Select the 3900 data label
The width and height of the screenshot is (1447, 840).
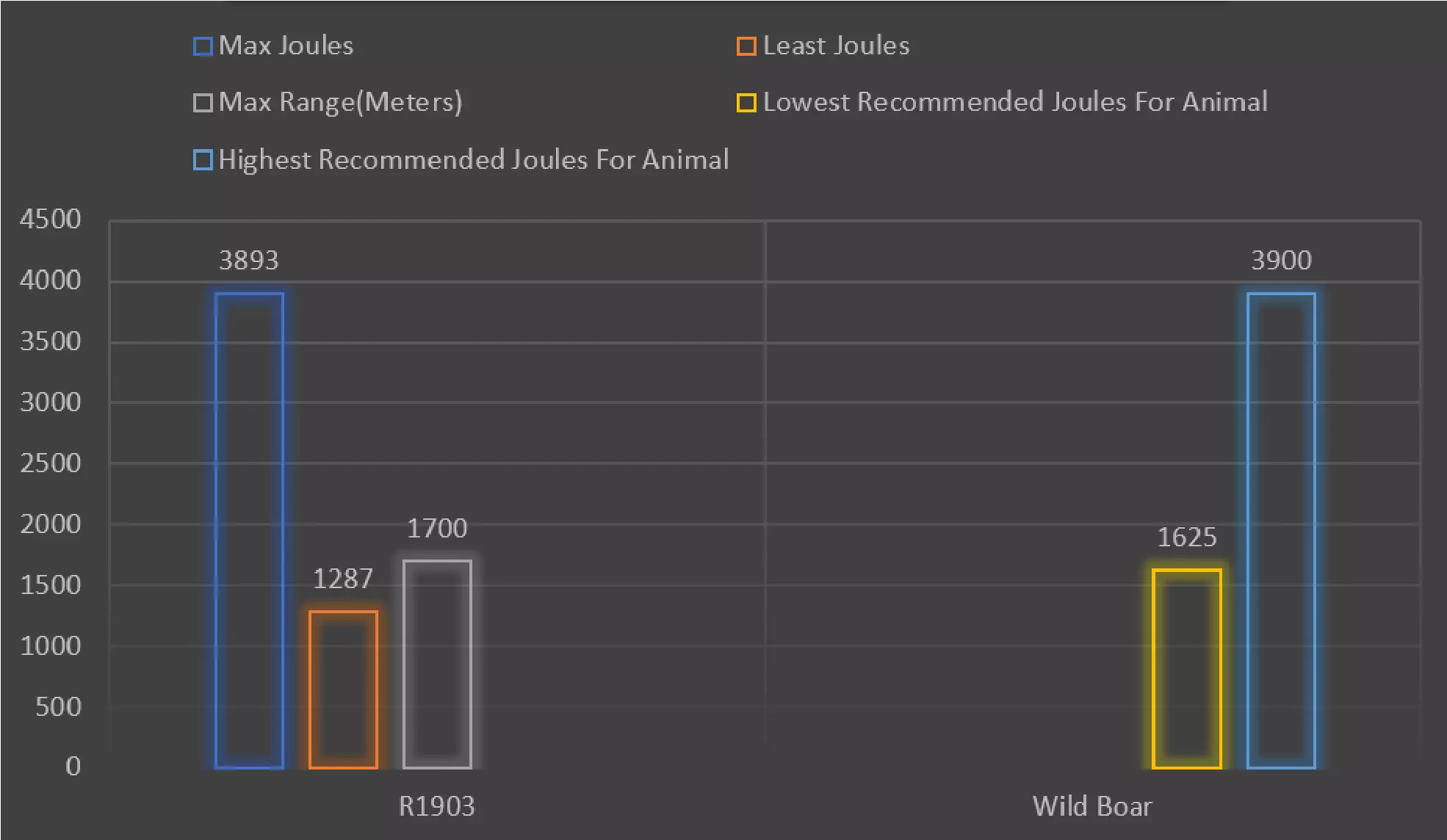(x=1281, y=261)
